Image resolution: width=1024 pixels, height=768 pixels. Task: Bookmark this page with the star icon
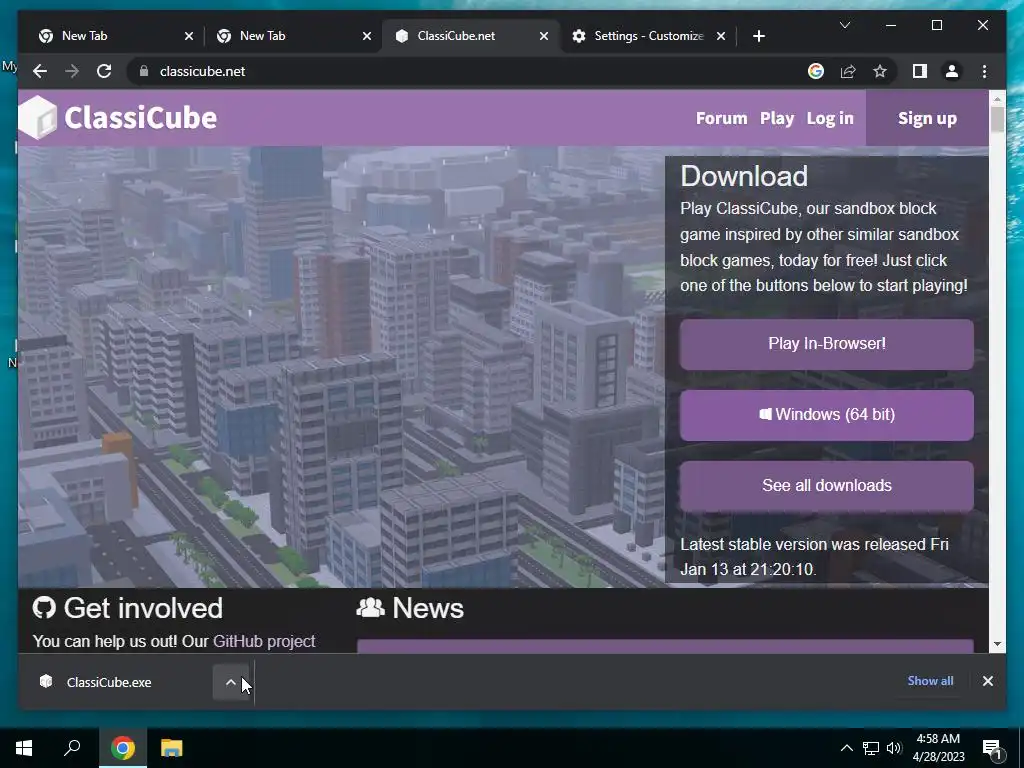(880, 71)
